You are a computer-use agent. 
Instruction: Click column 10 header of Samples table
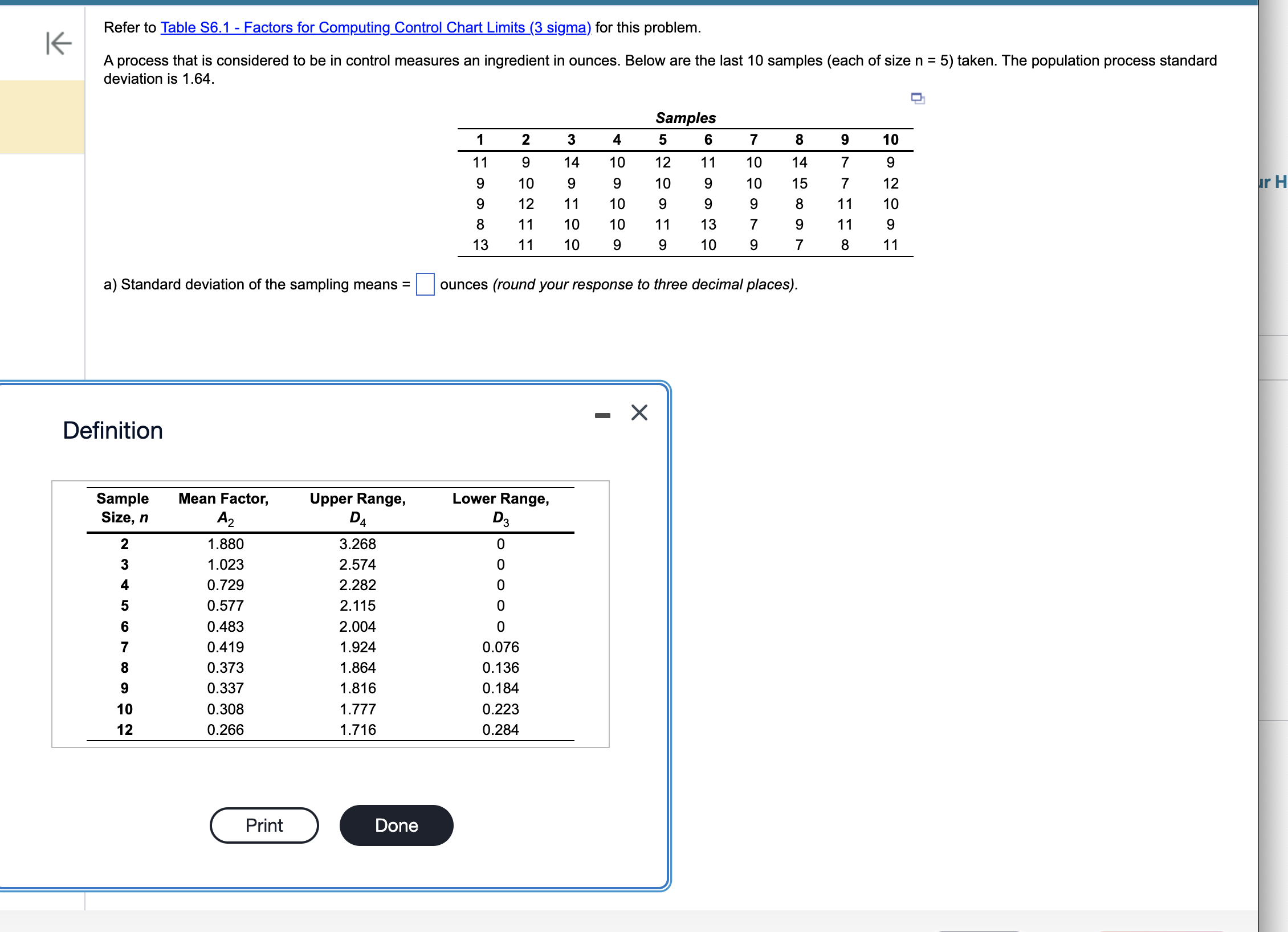tap(891, 140)
